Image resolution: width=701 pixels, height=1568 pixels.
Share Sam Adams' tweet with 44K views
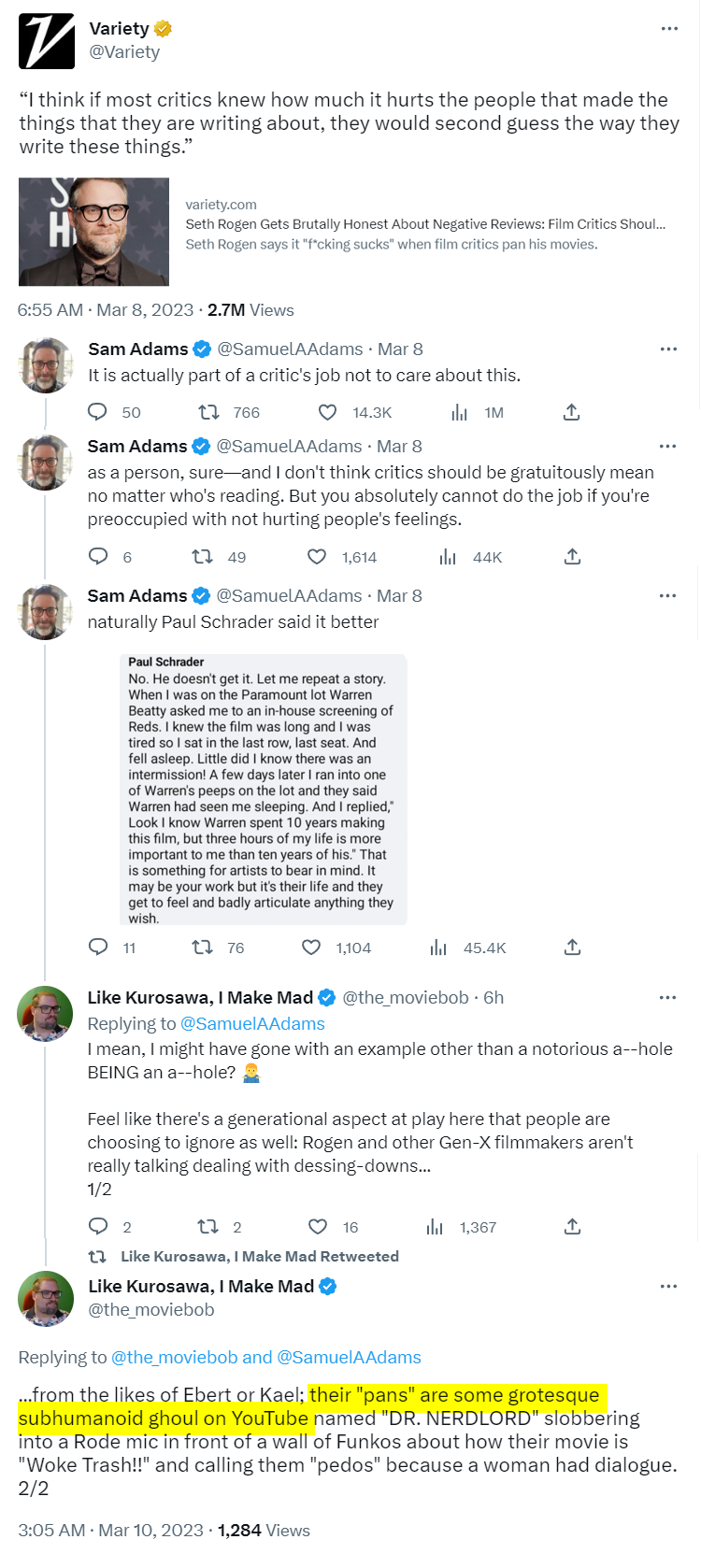(x=572, y=557)
